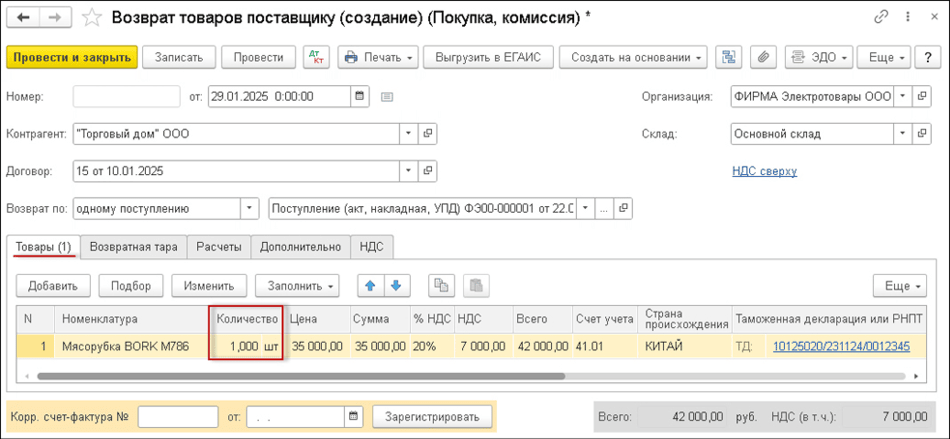950x439 pixels.
Task: Add document to favorites with star icon
Action: [x=92, y=17]
